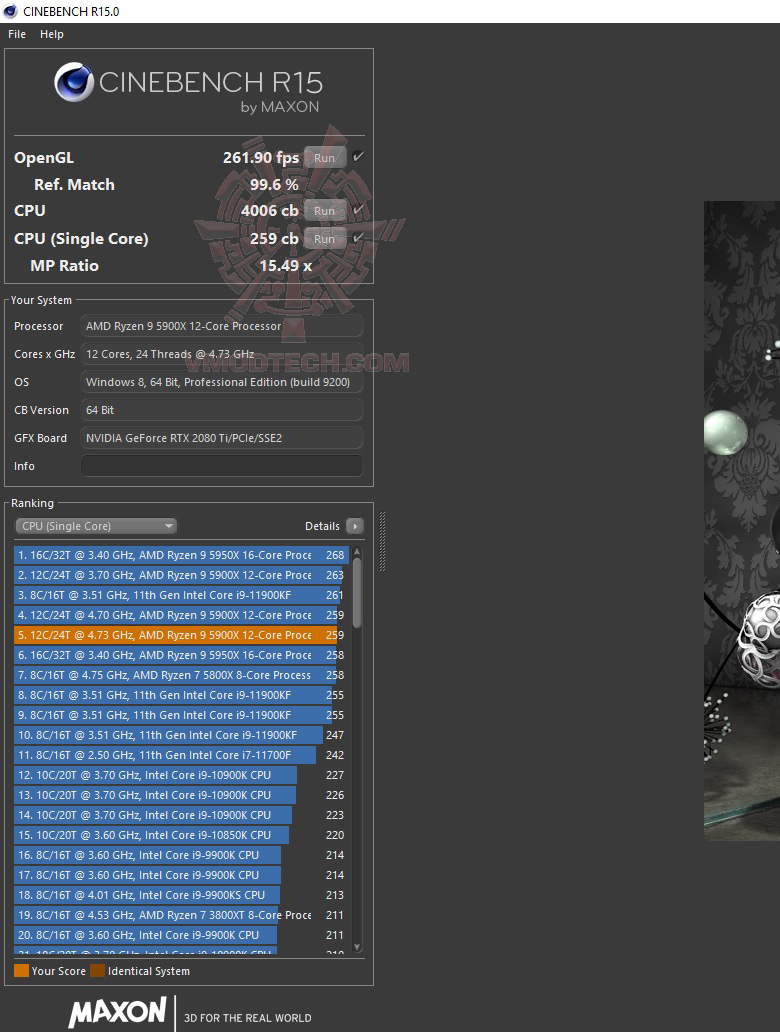Screen dimensions: 780x1032
Task: Click the scrollbar up arrow in Ranking
Action: [x=357, y=552]
